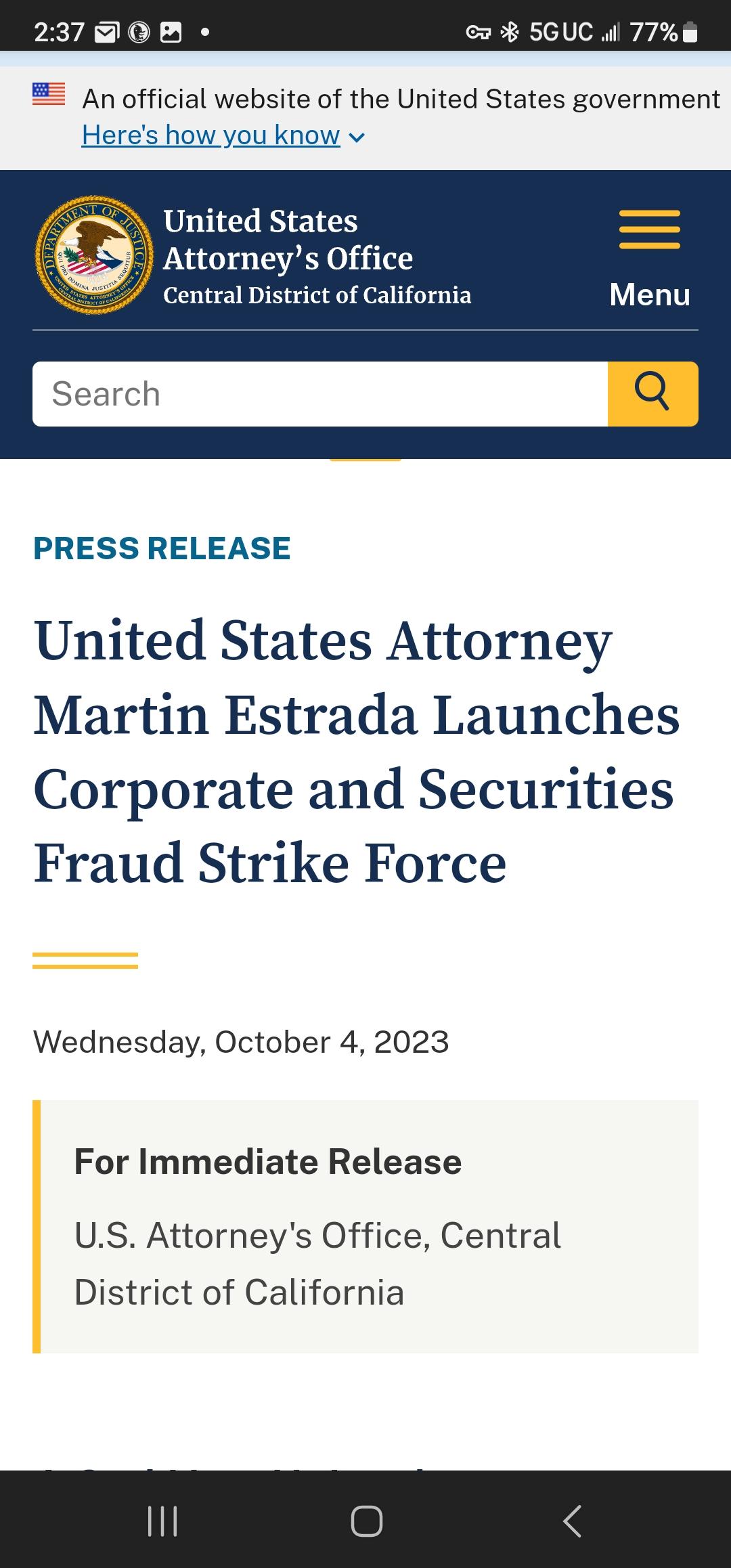The image size is (731, 1568).
Task: Open the Menu label in the header
Action: (x=650, y=295)
